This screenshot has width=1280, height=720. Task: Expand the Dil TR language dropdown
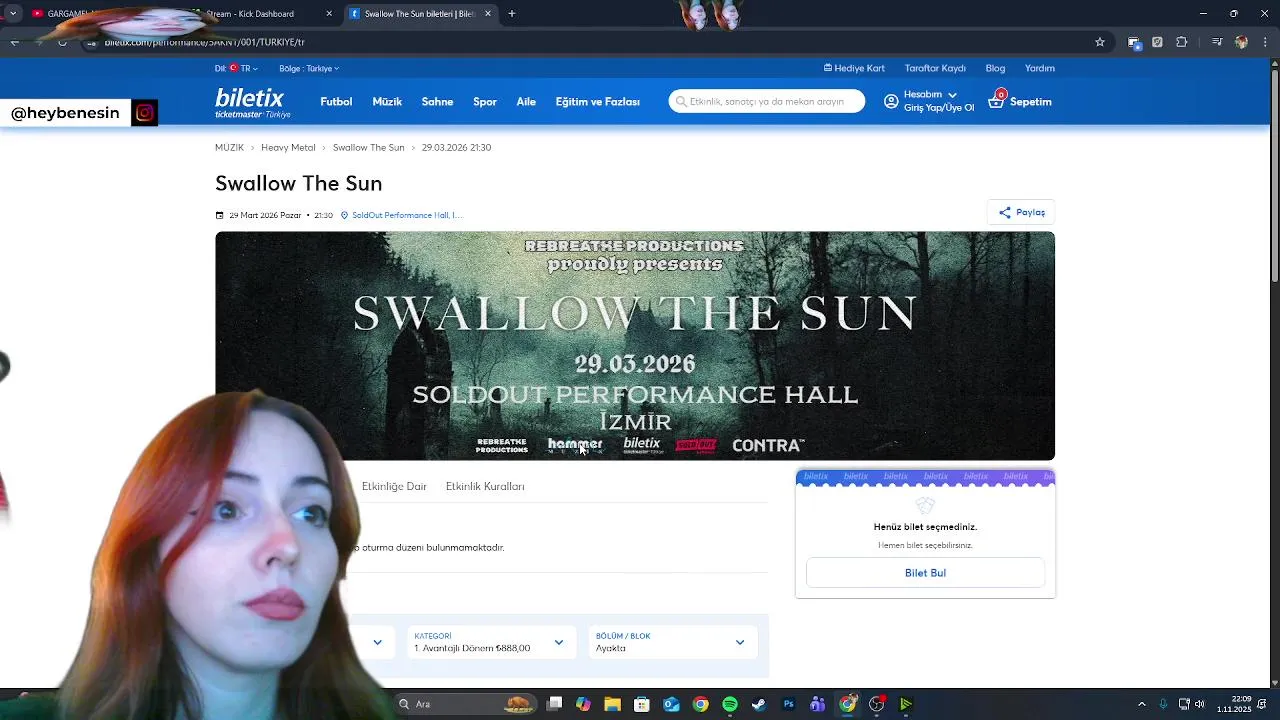tap(236, 68)
